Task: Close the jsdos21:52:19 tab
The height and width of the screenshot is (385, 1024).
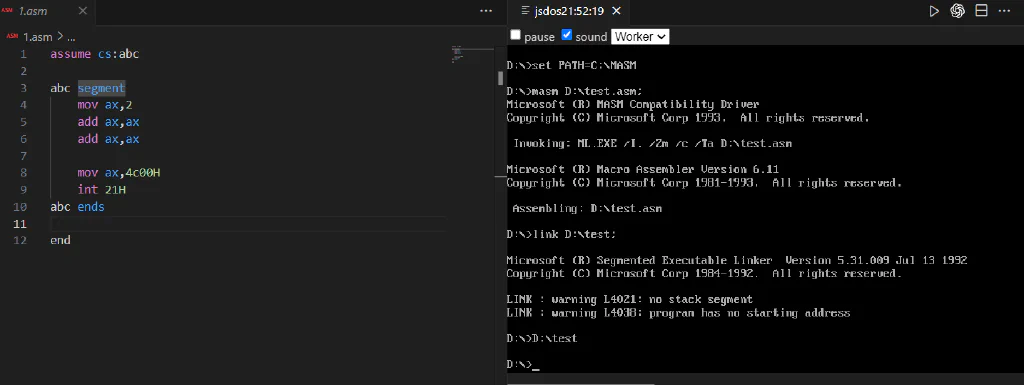Action: (x=616, y=11)
